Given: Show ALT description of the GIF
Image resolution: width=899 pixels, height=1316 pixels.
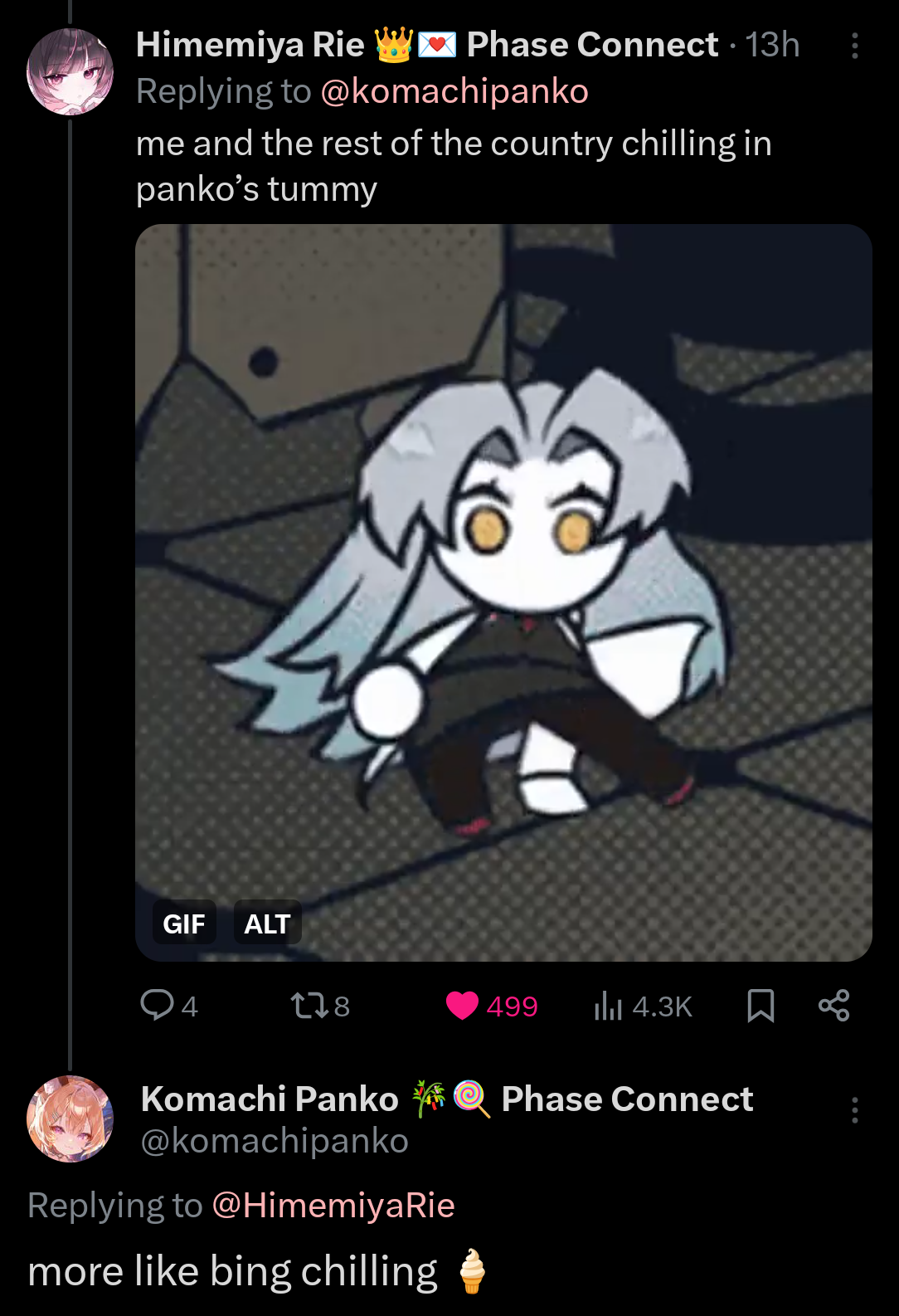Looking at the screenshot, I should (x=267, y=924).
